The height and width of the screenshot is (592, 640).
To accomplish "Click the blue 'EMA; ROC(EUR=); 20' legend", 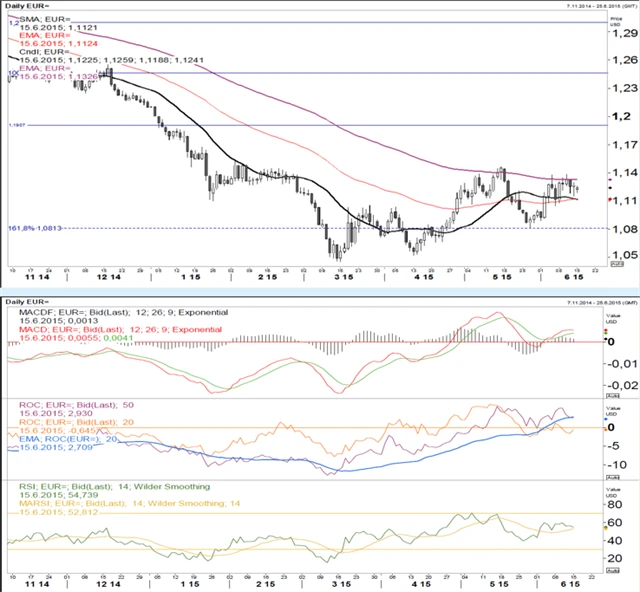I will coord(68,439).
